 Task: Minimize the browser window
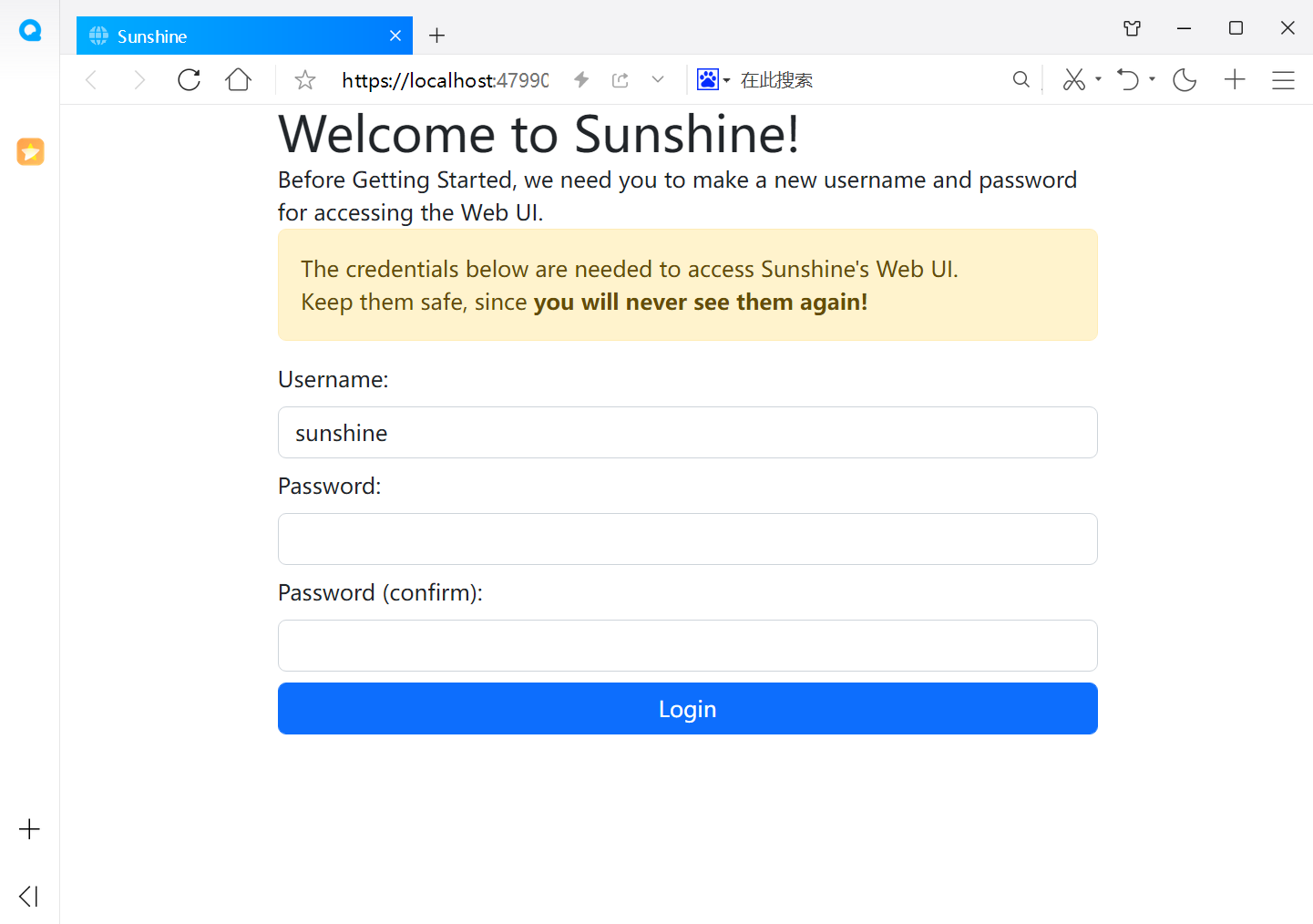tap(1184, 28)
